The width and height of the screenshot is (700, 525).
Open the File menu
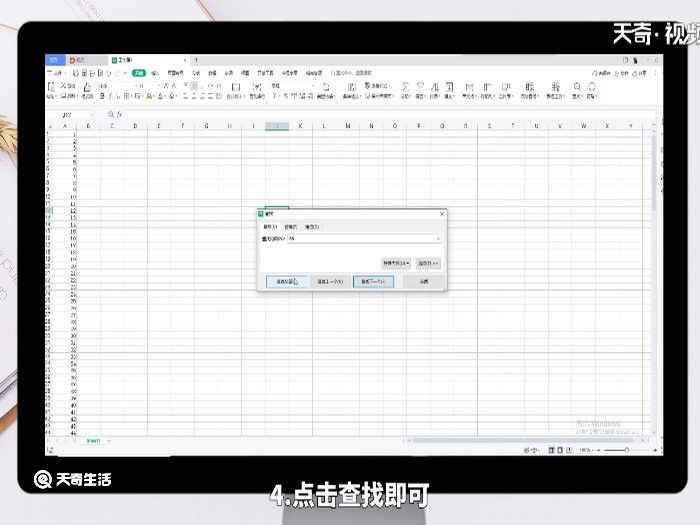(x=57, y=73)
